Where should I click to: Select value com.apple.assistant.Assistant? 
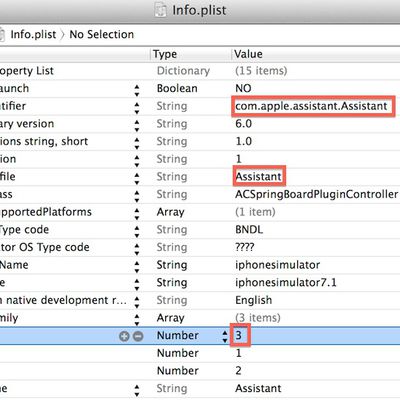pyautogui.click(x=311, y=106)
